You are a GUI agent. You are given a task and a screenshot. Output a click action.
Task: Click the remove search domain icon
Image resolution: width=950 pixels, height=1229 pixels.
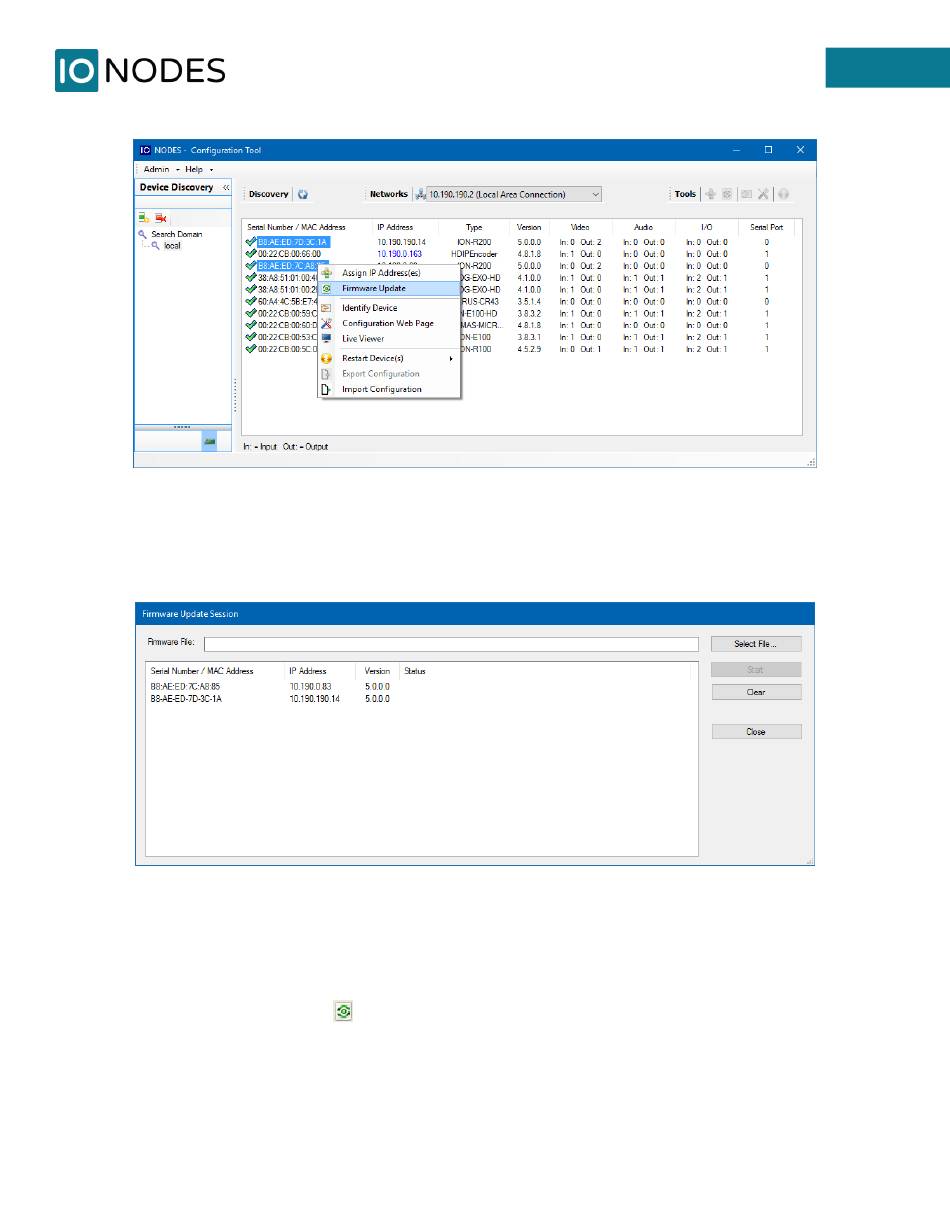click(x=161, y=217)
